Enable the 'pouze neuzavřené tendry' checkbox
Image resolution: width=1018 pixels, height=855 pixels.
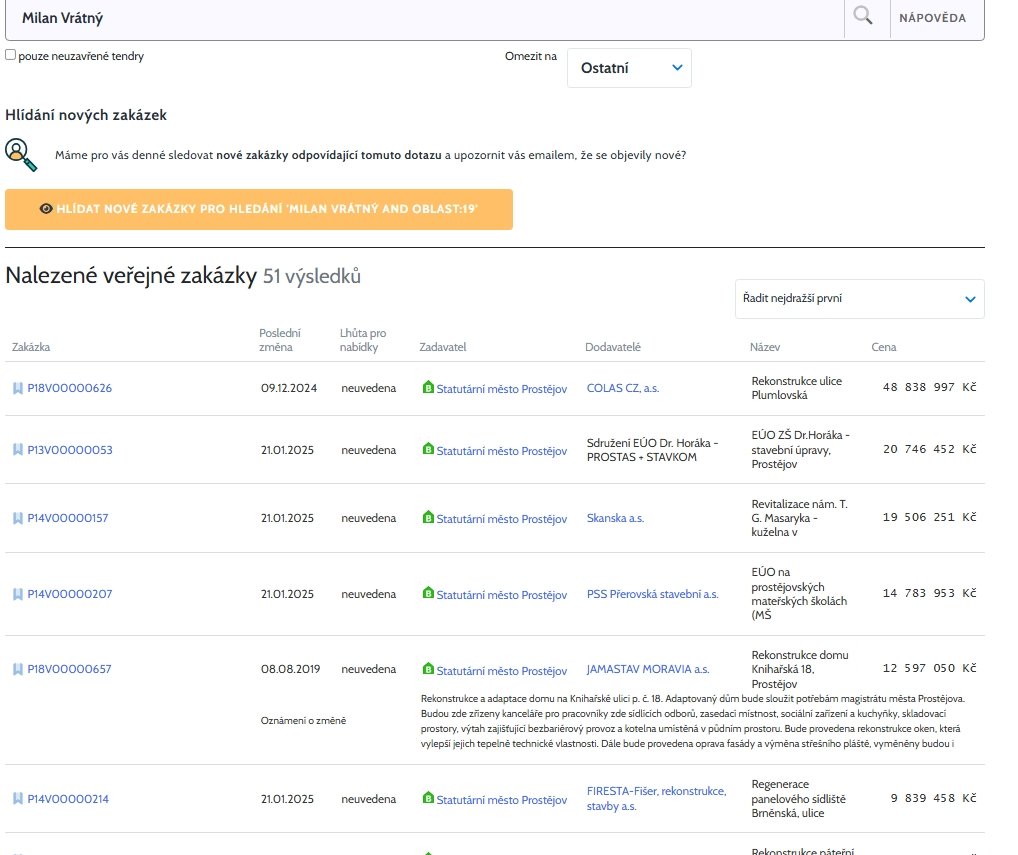coord(10,56)
